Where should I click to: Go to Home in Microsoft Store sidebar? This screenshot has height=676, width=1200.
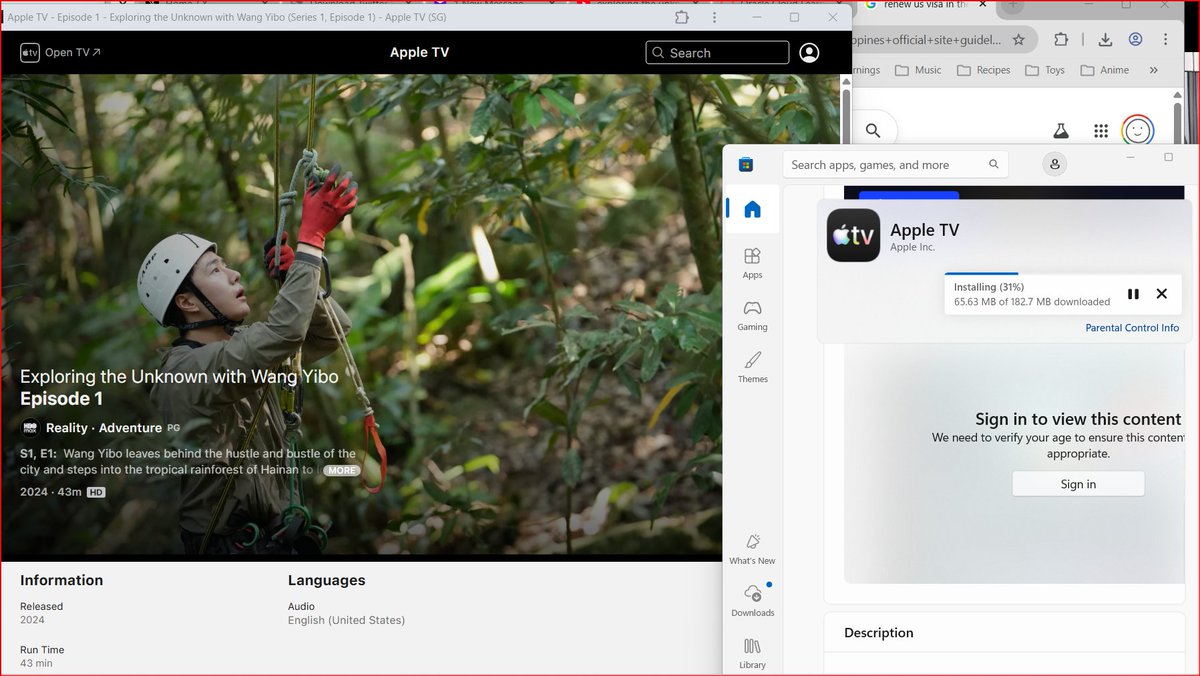click(x=753, y=209)
